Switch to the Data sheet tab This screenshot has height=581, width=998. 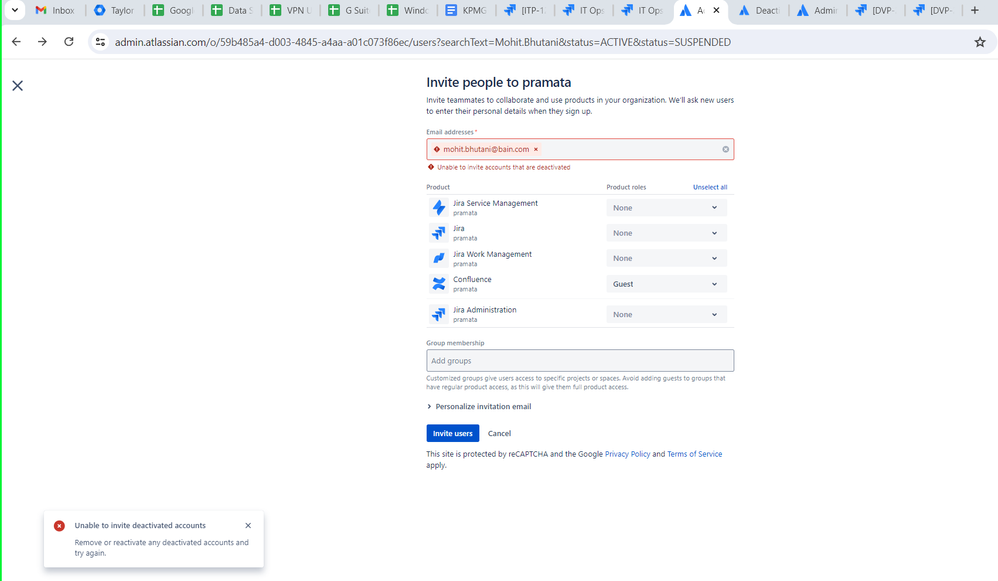coord(232,10)
